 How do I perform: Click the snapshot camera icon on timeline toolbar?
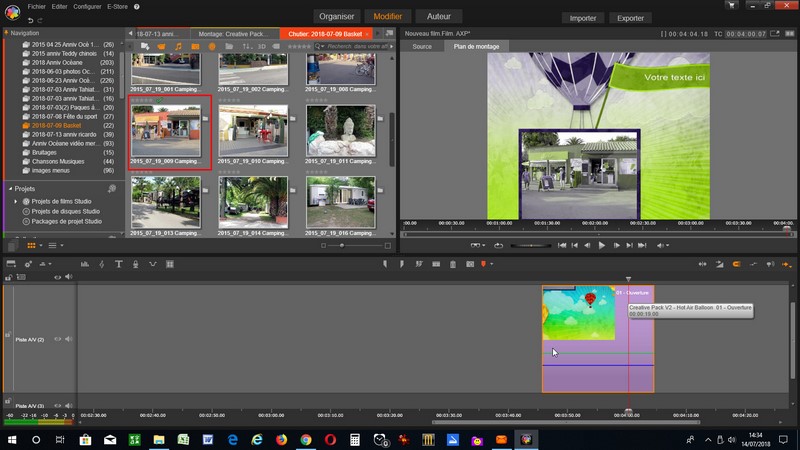click(470, 264)
